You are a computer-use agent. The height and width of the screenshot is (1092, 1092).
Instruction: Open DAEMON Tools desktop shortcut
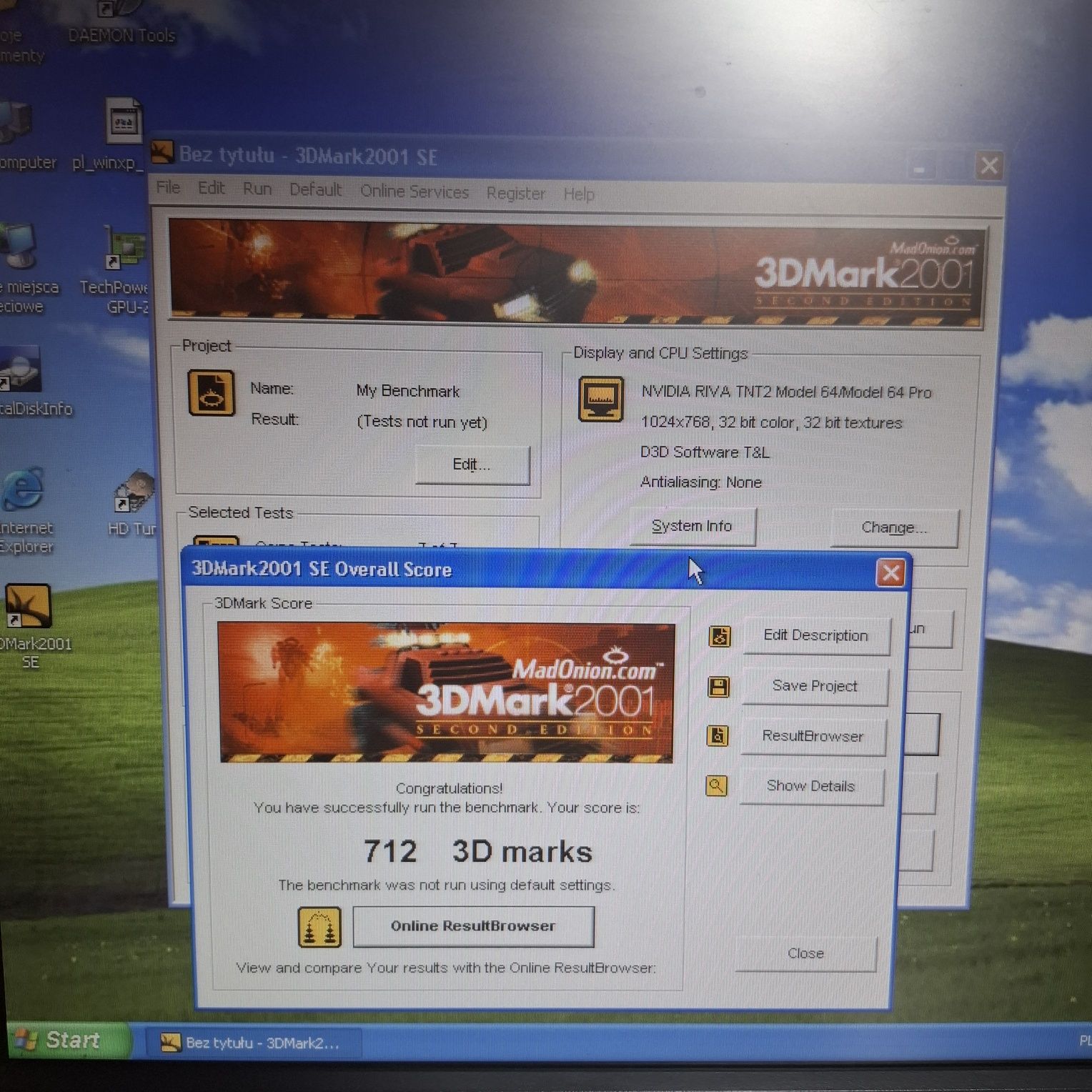pyautogui.click(x=120, y=23)
